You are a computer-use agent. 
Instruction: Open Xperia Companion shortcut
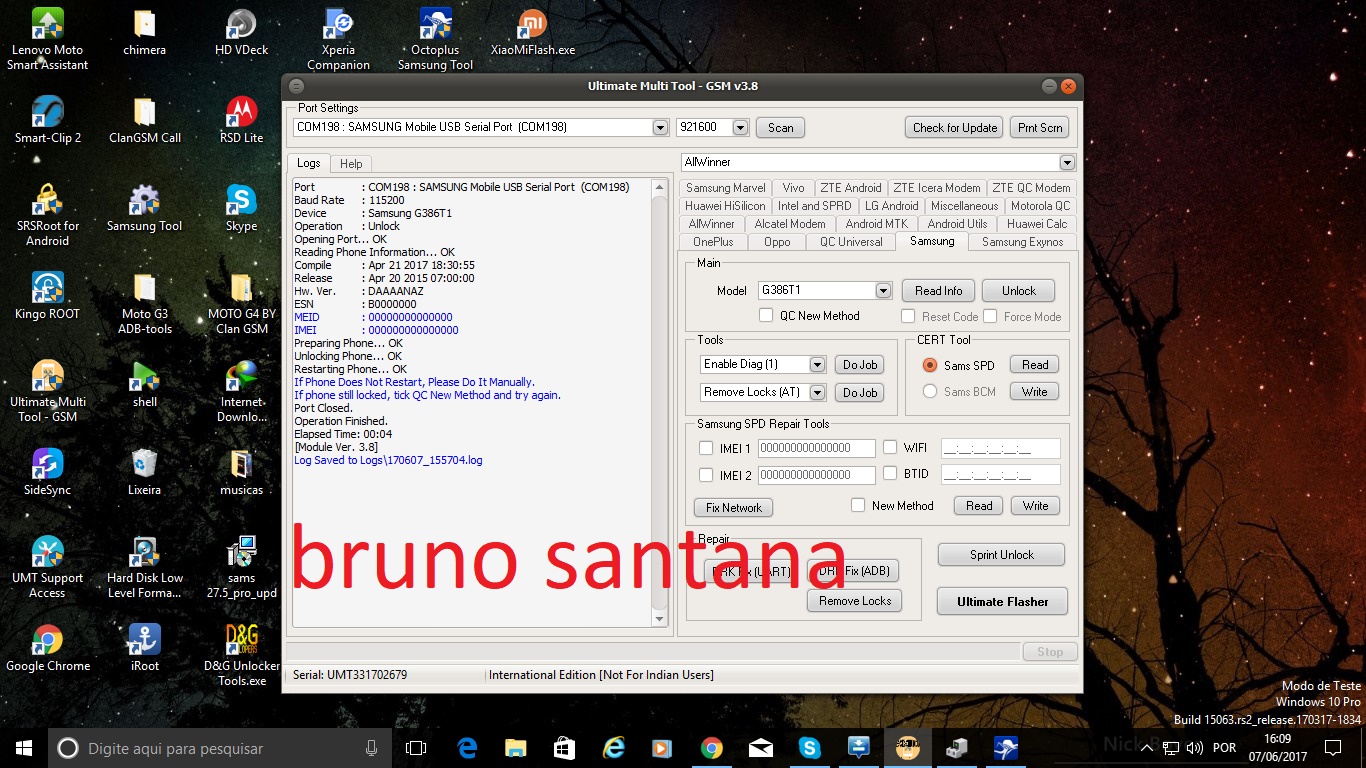pos(338,40)
